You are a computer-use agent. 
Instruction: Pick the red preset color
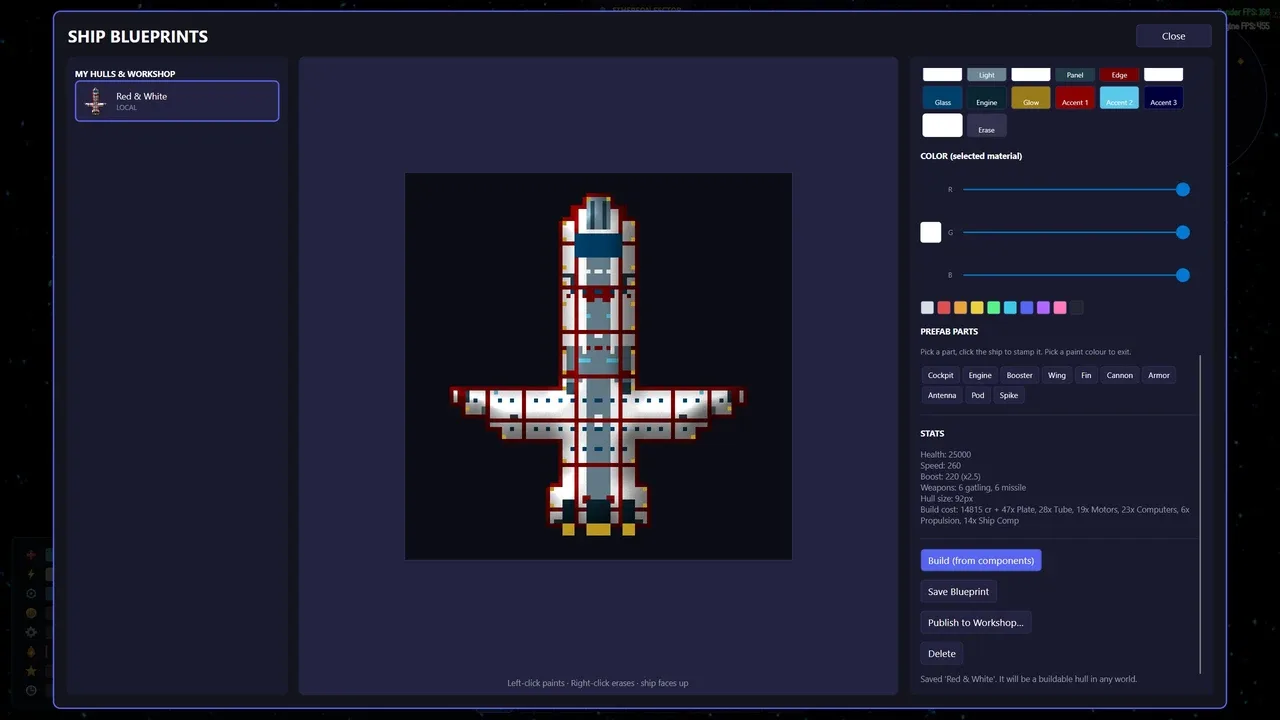944,308
